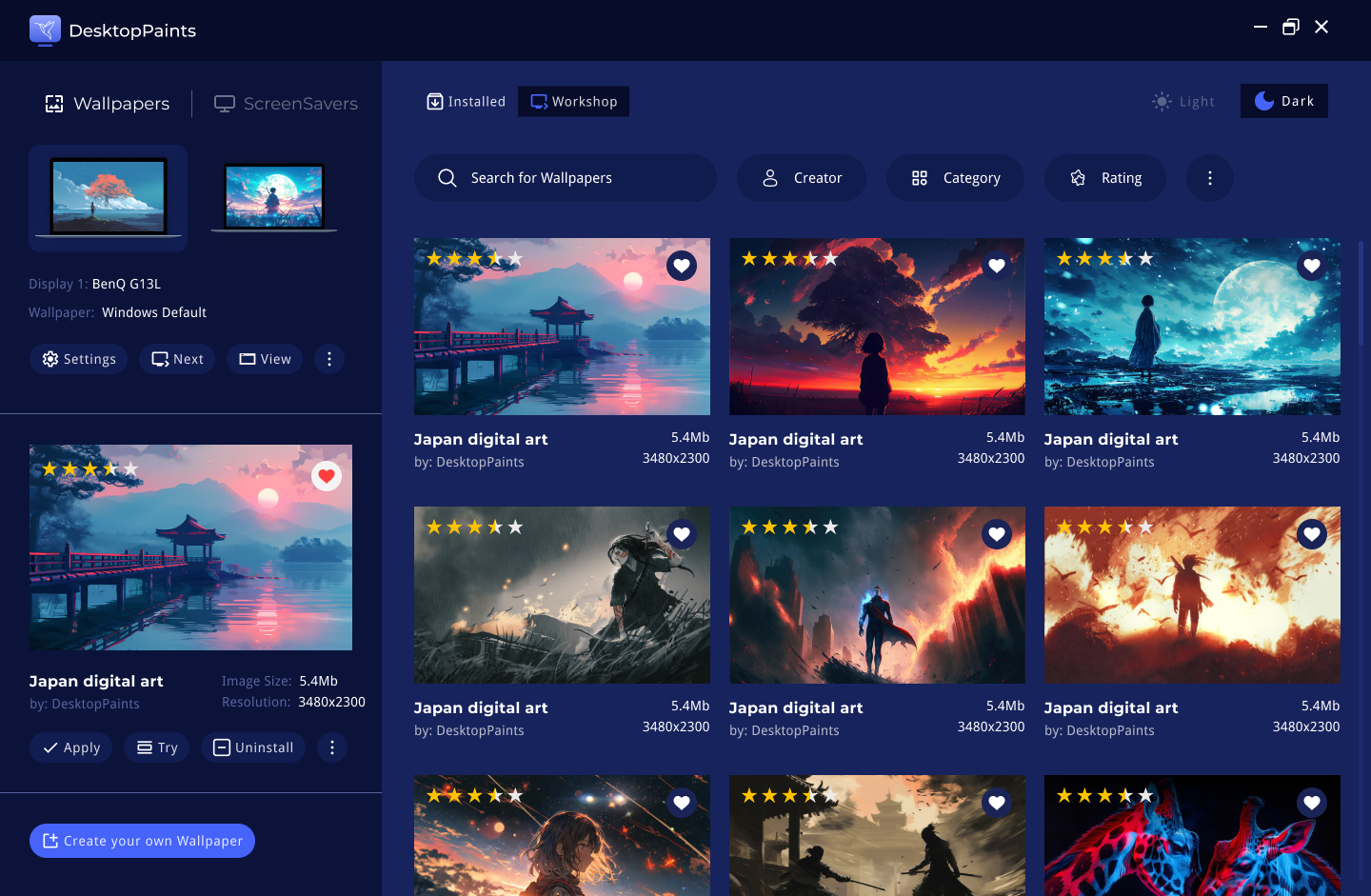Screen dimensions: 1371x896
Task: Switch to the Light theme
Action: pos(1183,101)
